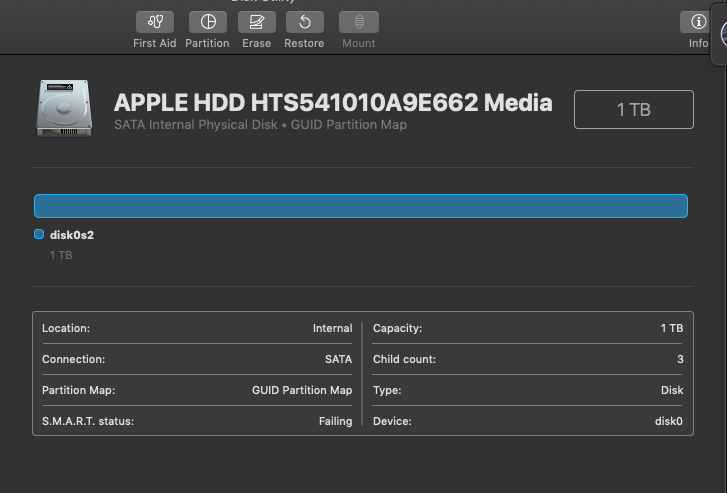
Task: Select the blue disk0s2 partition bar
Action: point(361,206)
